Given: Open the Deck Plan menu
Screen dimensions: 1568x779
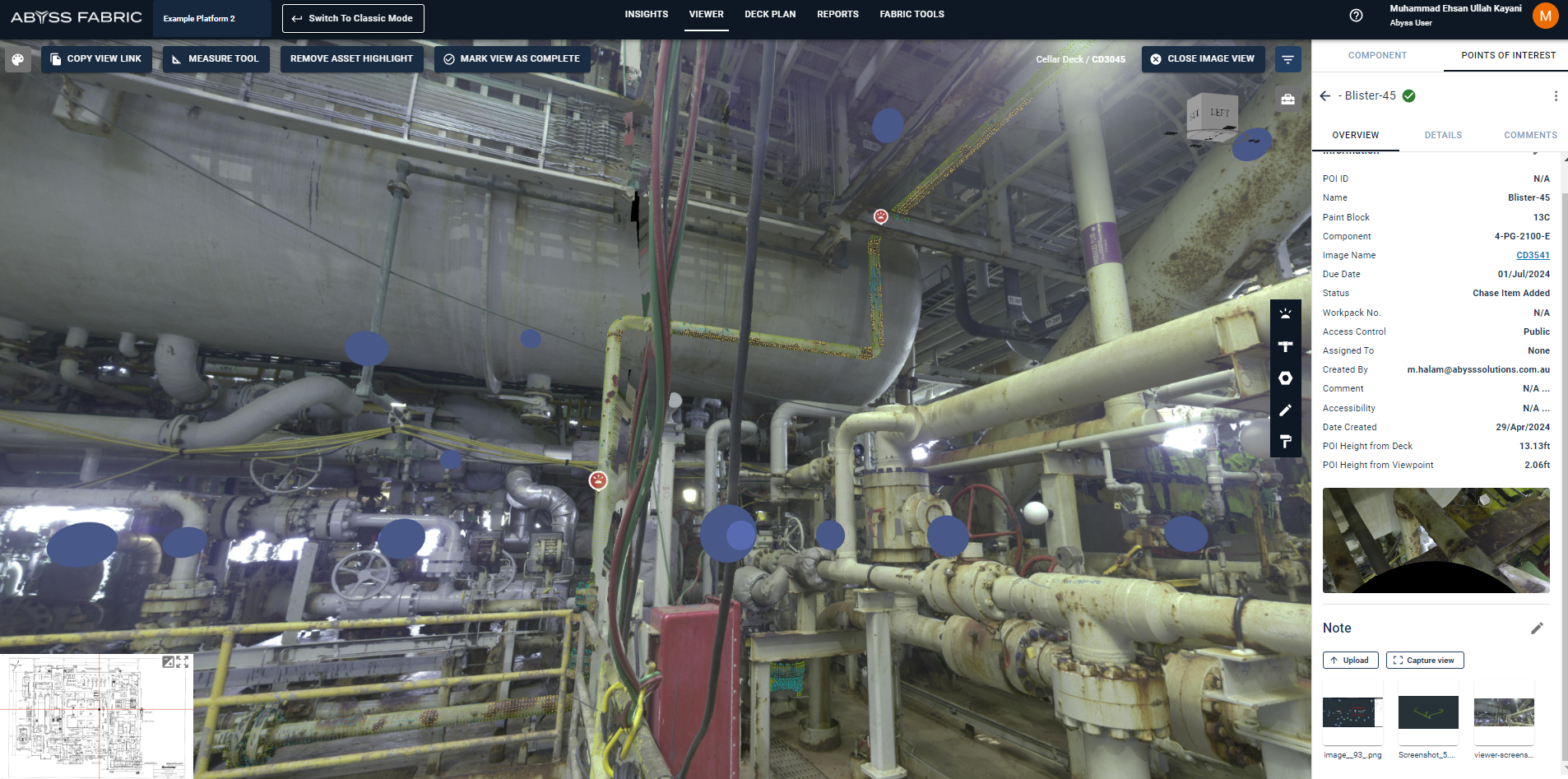Looking at the screenshot, I should 769,15.
